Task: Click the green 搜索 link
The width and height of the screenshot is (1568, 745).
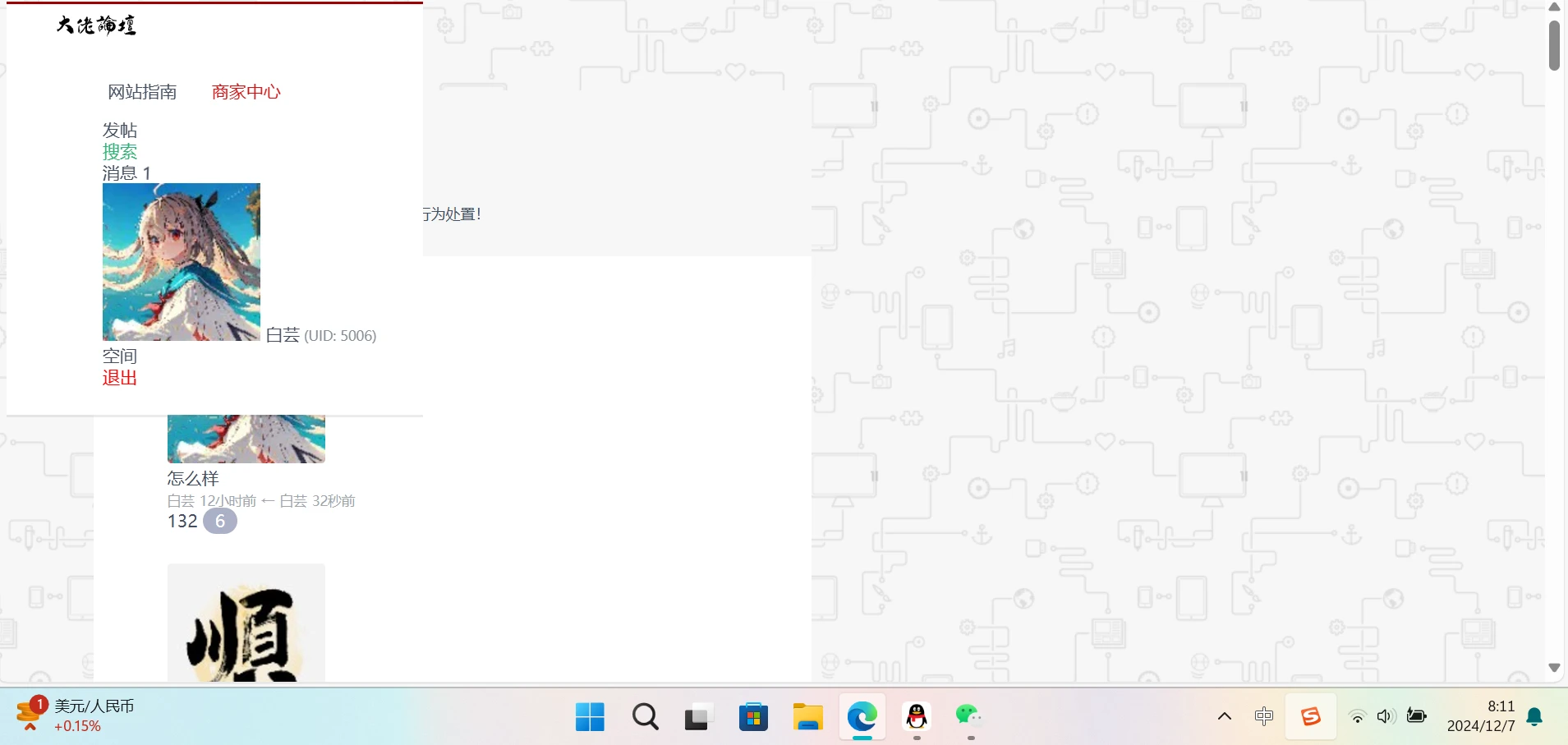Action: (x=120, y=152)
